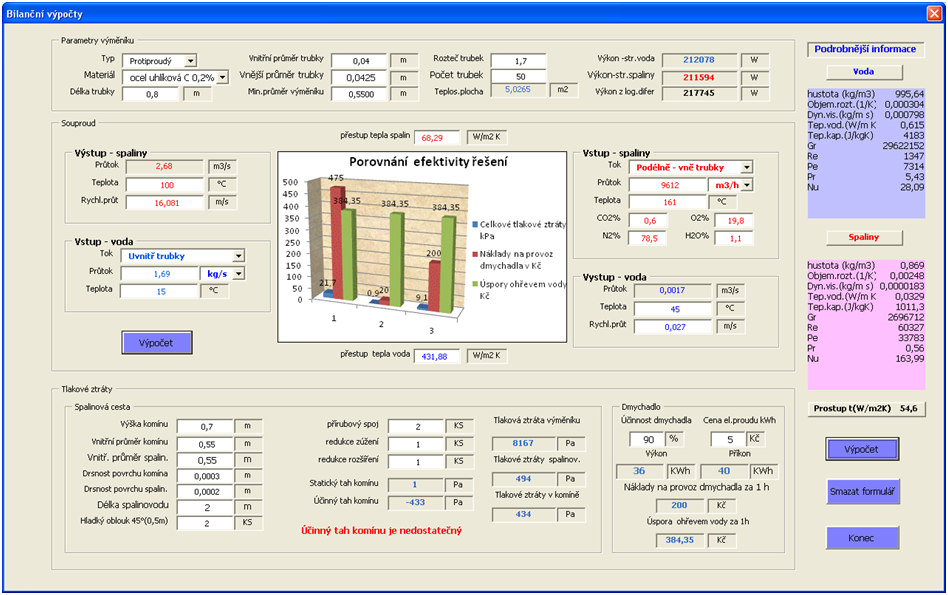948x595 pixels.
Task: Click the Rychl.prût field showing 16,081
Action: [165, 203]
